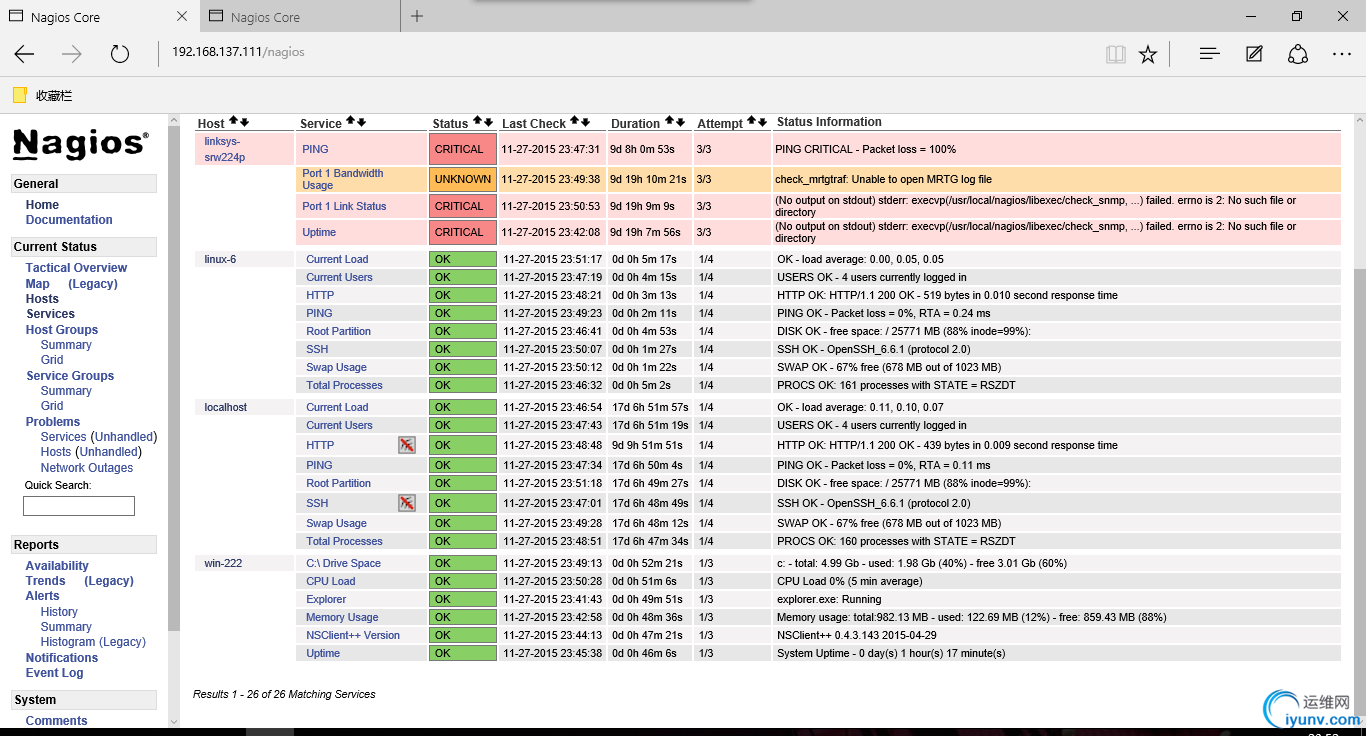Sort by Service ascending up arrow
Screen dimensions: 1366x736
tap(351, 122)
